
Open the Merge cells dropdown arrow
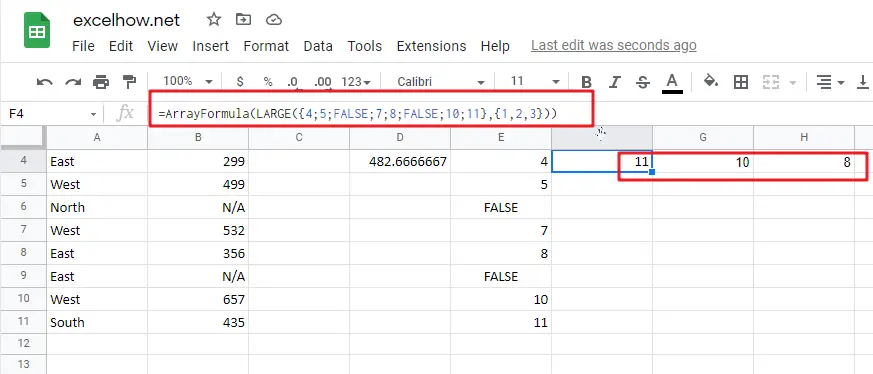click(x=793, y=83)
